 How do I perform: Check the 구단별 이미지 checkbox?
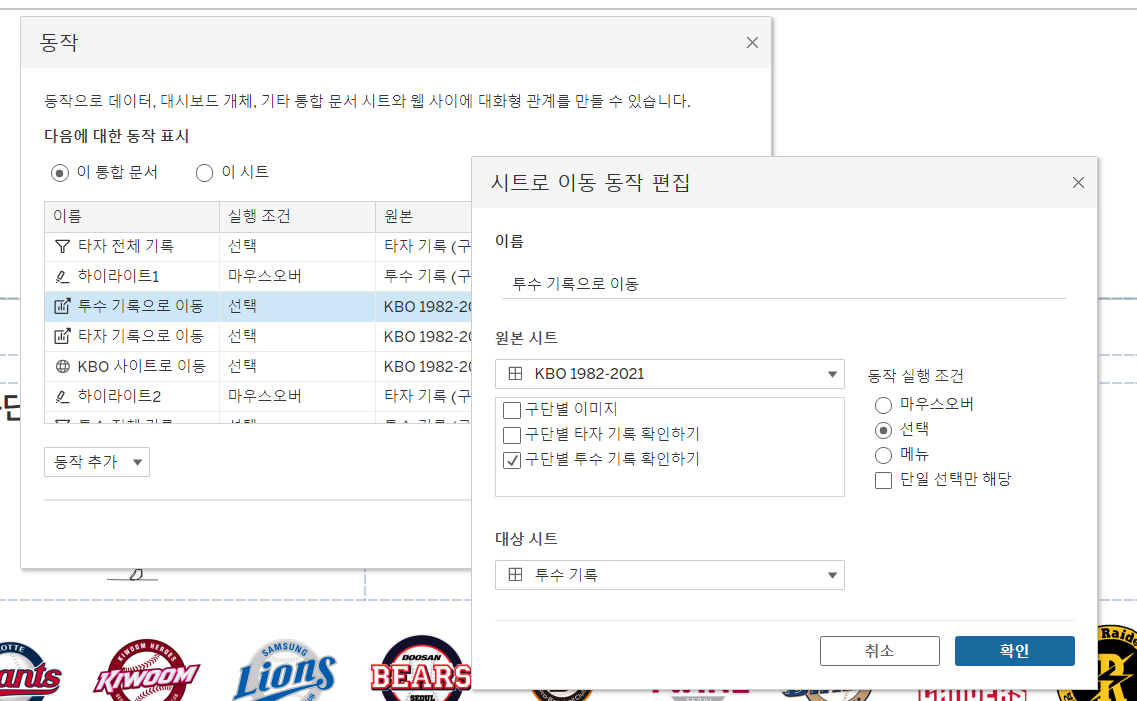512,410
